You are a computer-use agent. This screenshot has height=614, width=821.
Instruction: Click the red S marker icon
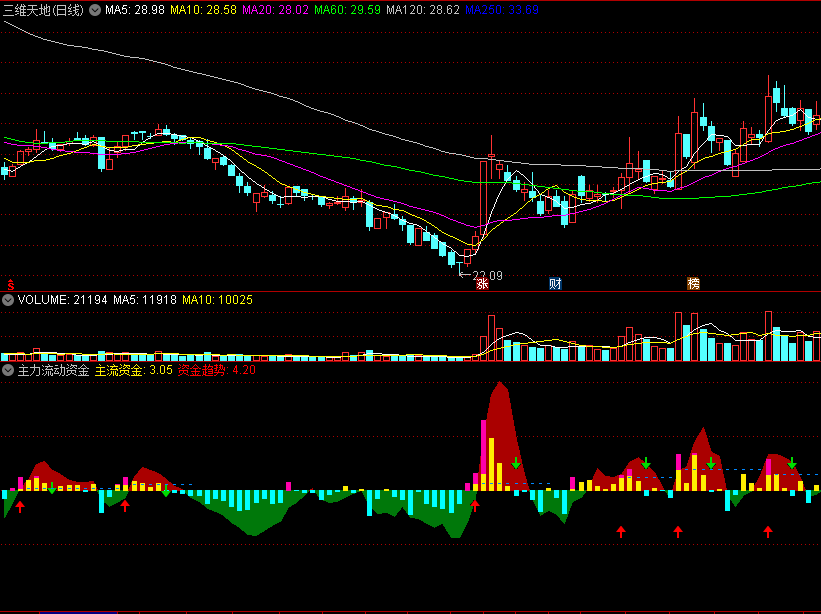10,285
